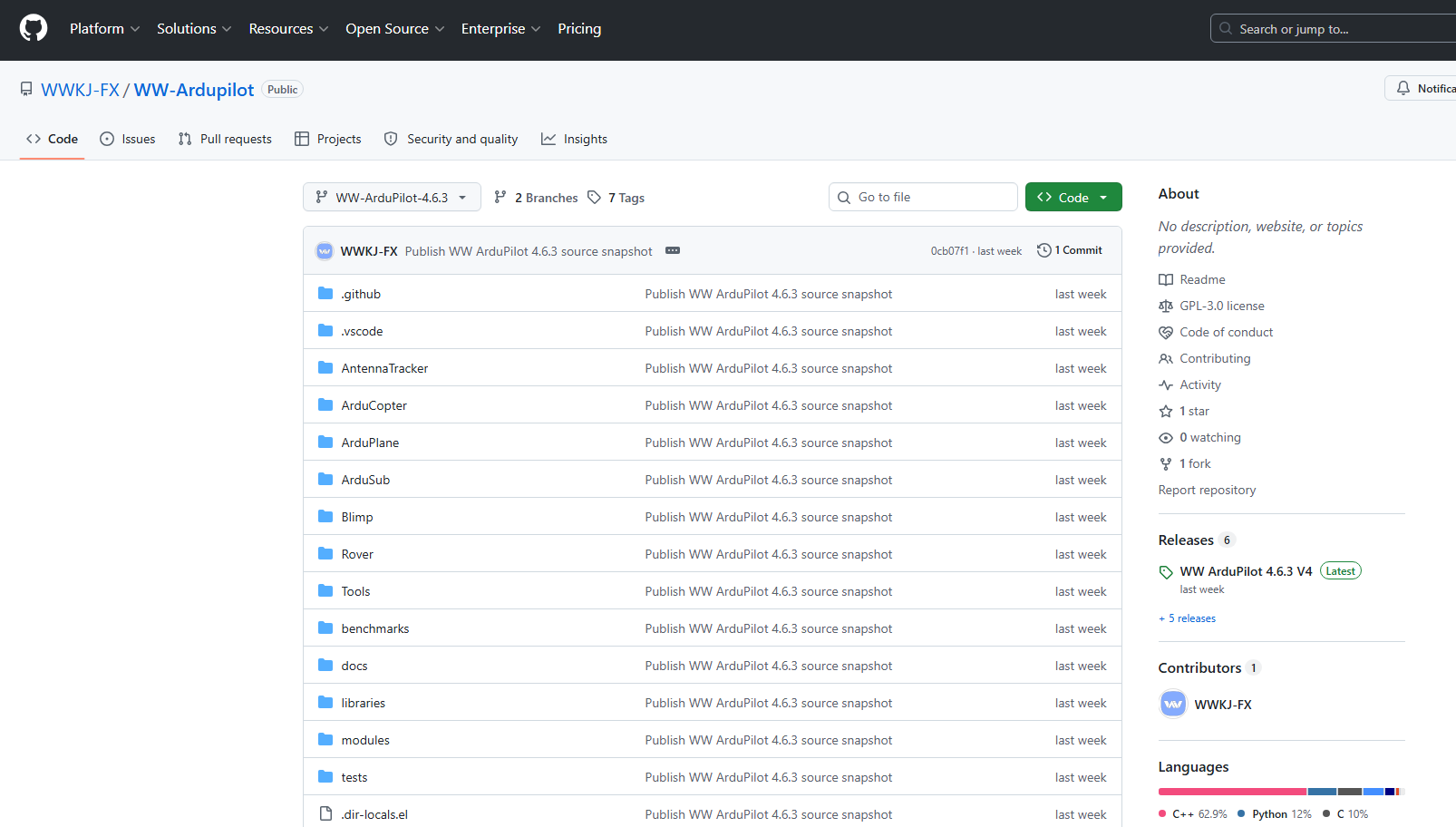Select the Code tab
Screen dimensions: 1456x827
52,139
